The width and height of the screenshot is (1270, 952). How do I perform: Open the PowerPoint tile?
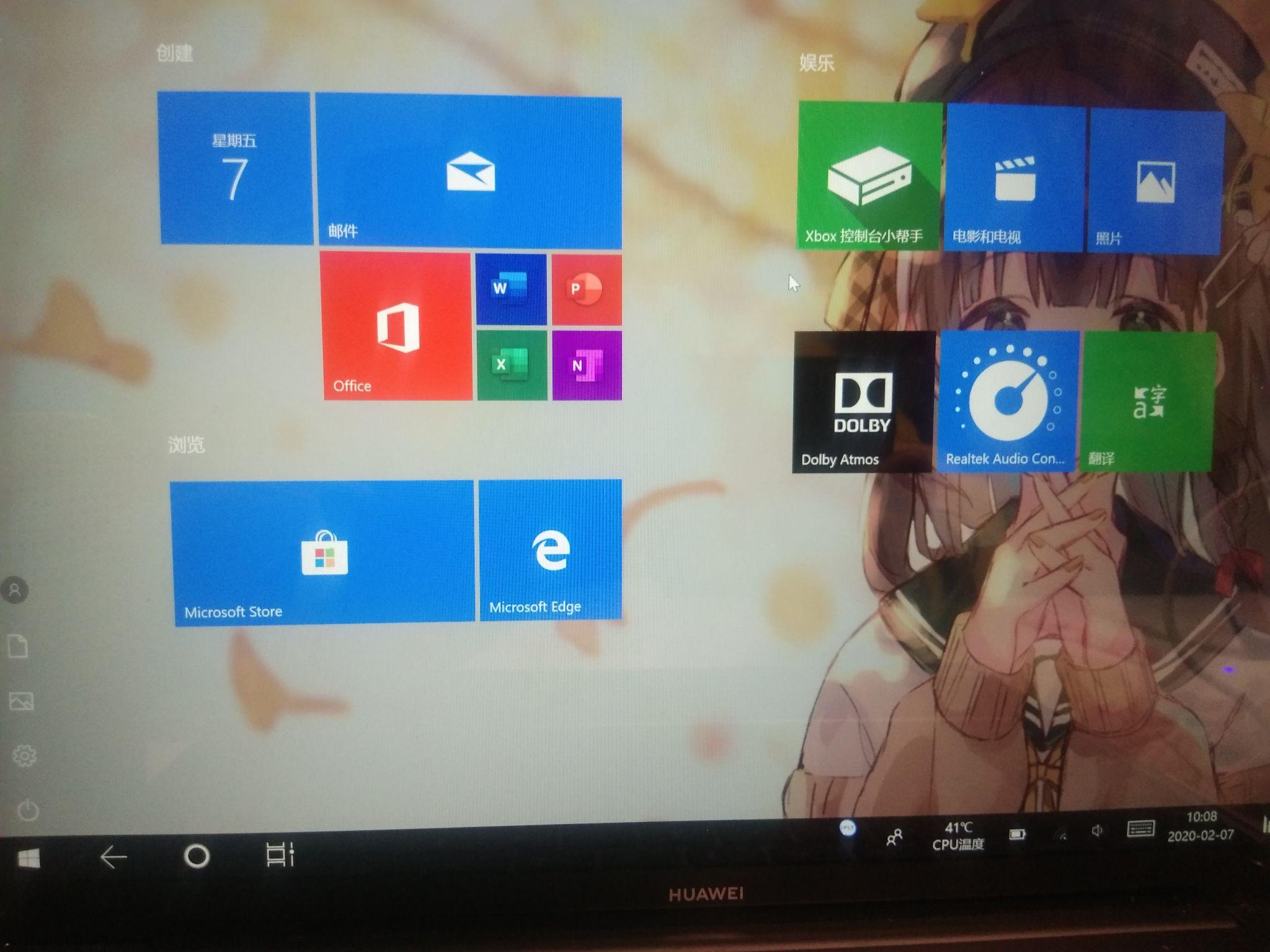[x=587, y=290]
